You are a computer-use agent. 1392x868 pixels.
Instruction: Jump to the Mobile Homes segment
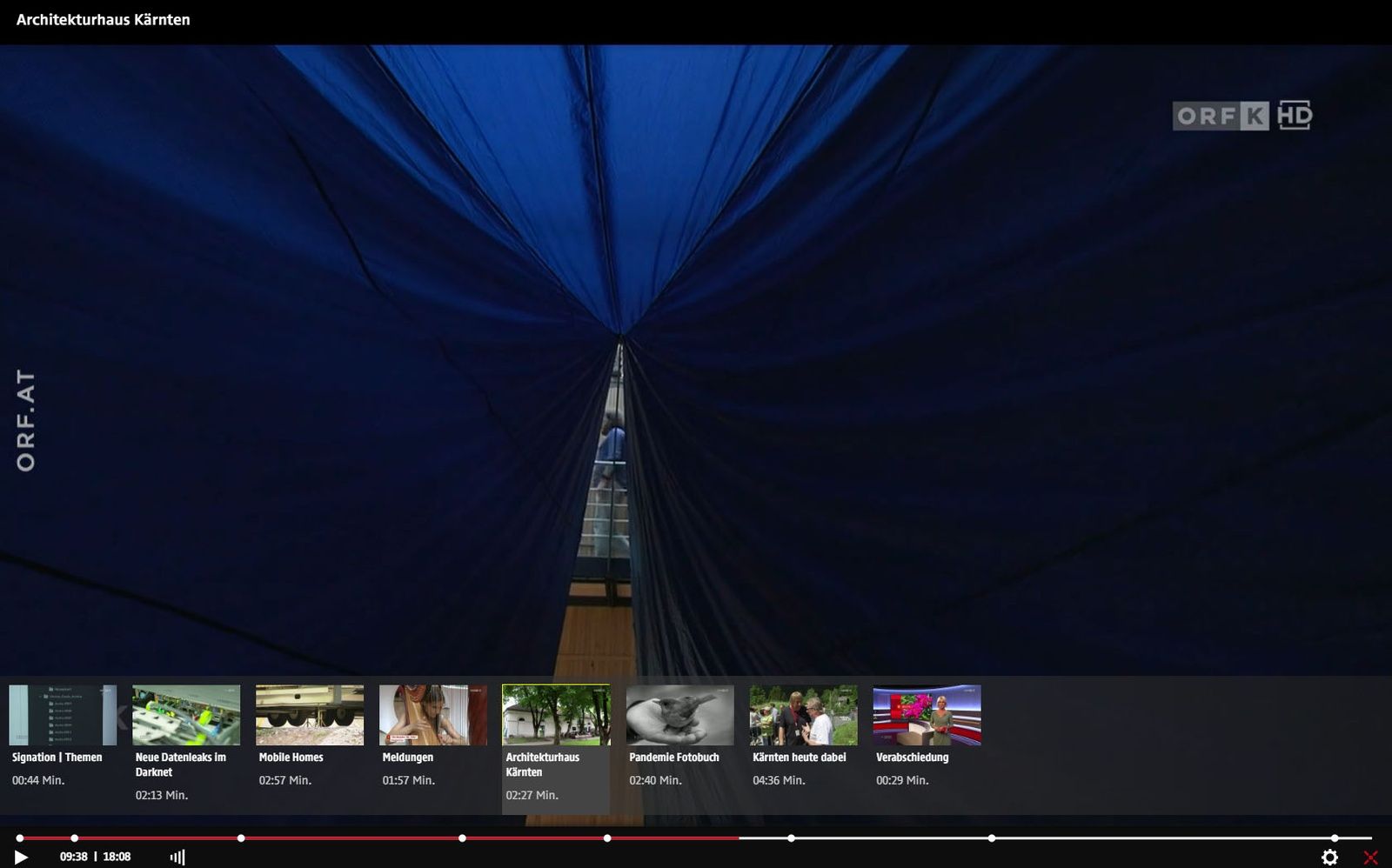click(310, 715)
